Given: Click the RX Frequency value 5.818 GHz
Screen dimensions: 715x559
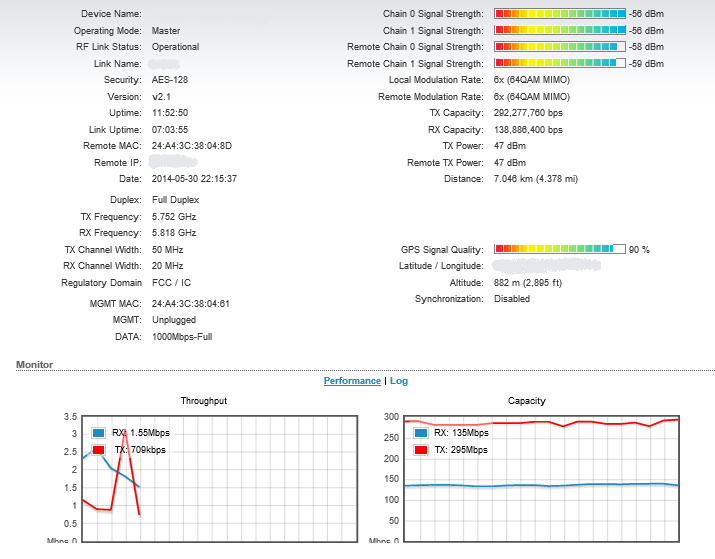Looking at the screenshot, I should (174, 233).
